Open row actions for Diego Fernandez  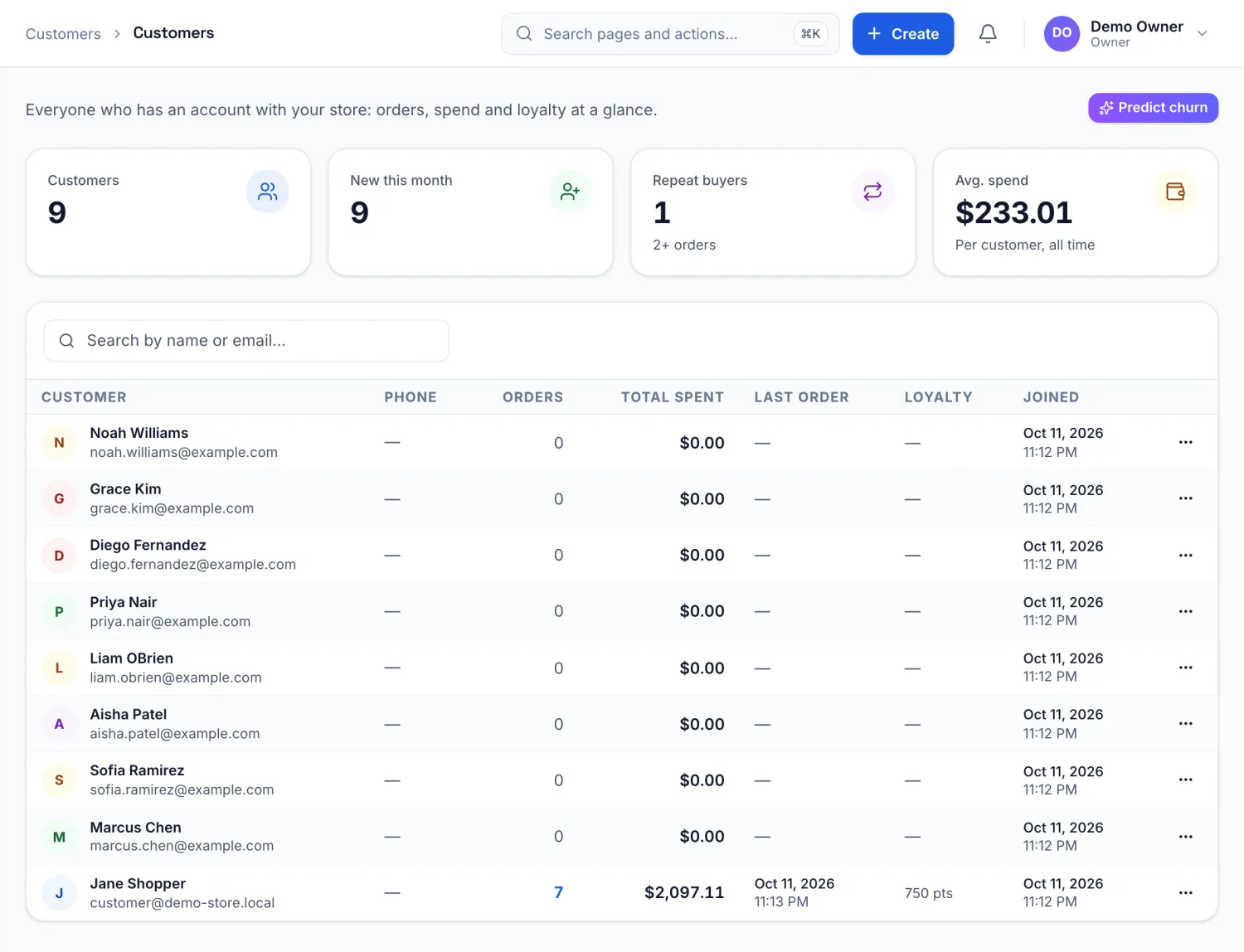click(x=1186, y=555)
